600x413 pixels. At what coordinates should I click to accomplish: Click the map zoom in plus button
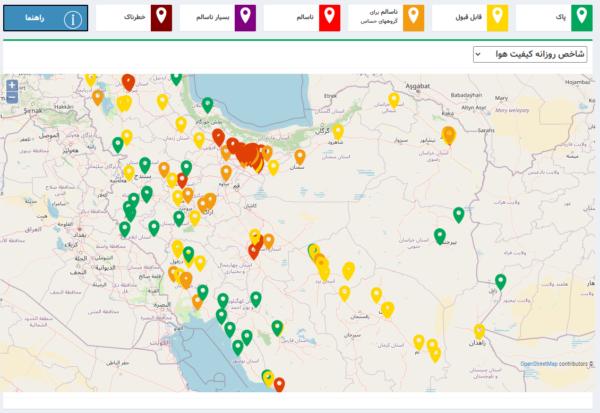point(11,86)
